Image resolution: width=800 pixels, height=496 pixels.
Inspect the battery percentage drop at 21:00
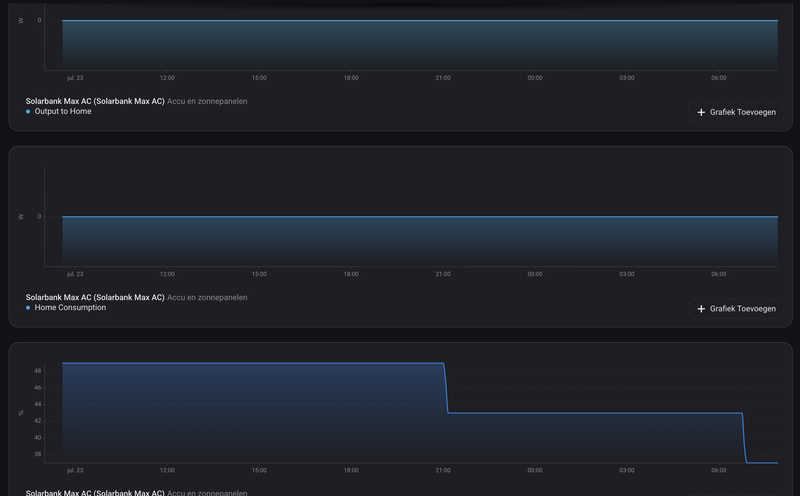[x=446, y=388]
